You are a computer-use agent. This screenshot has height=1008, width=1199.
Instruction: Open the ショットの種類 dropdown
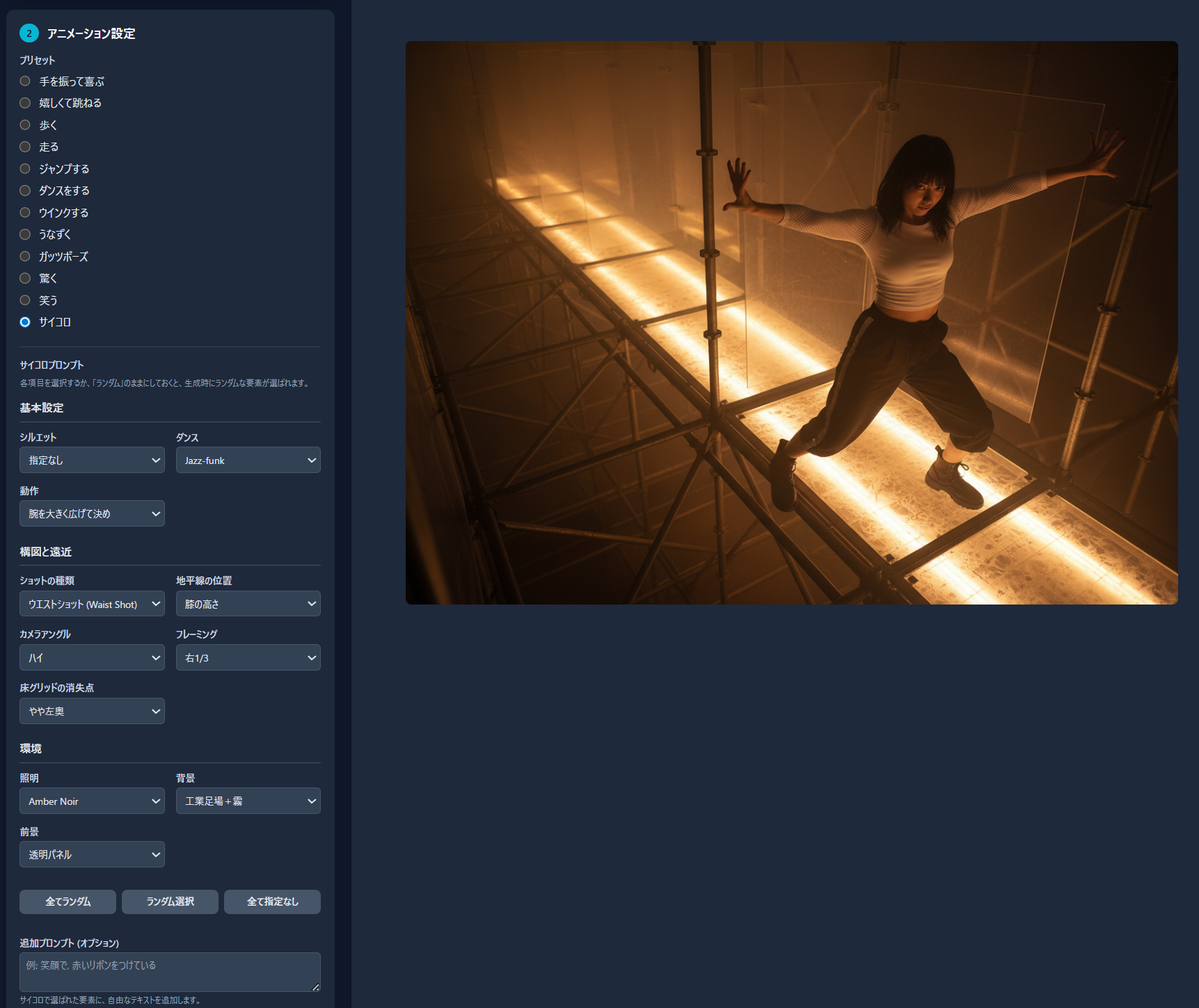tap(92, 604)
